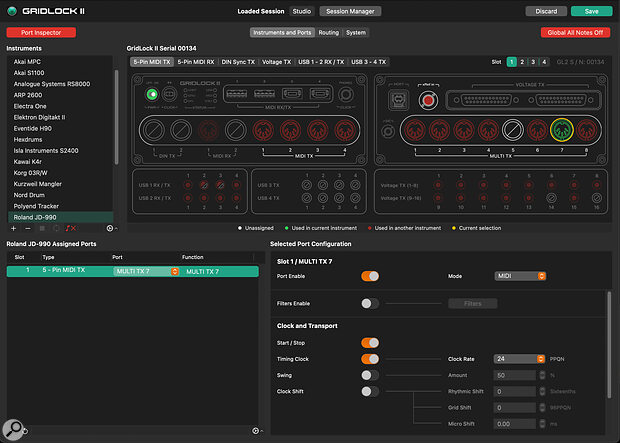Viewport: 620px width, 443px height.
Task: Select MIDI RX 2 port on device
Action: pos(236,130)
